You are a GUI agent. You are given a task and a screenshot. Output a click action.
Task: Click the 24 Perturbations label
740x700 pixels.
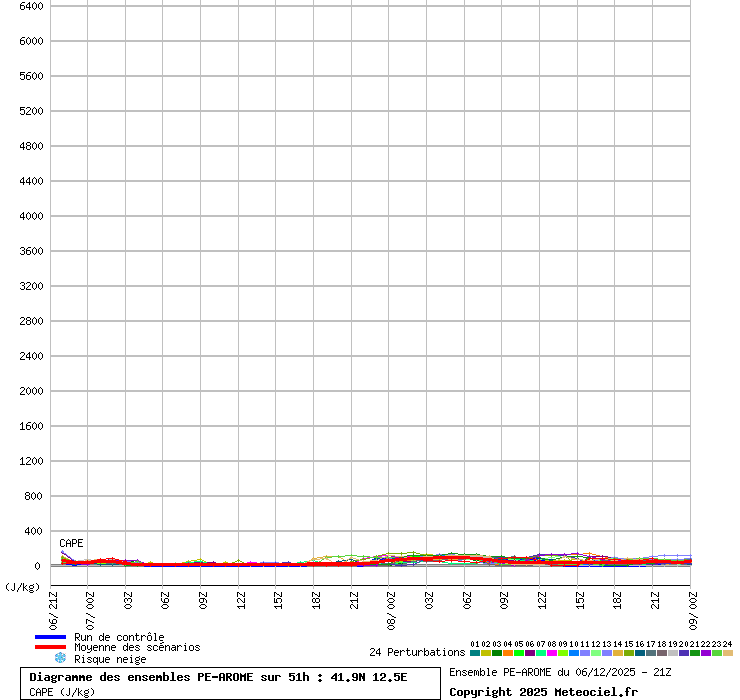(417, 652)
